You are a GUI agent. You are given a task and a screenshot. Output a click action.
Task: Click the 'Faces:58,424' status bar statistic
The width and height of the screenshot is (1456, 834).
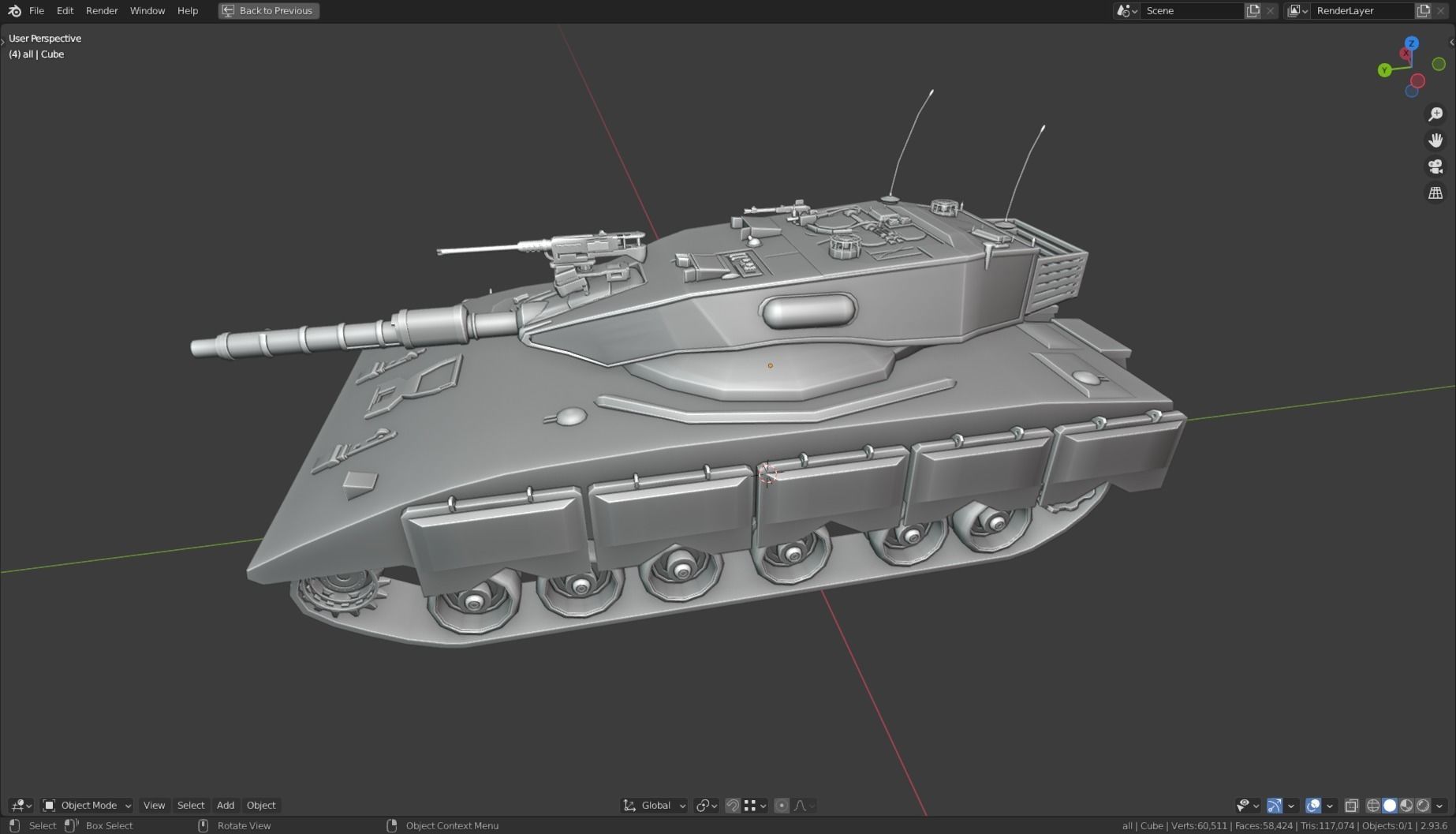(x=1264, y=825)
